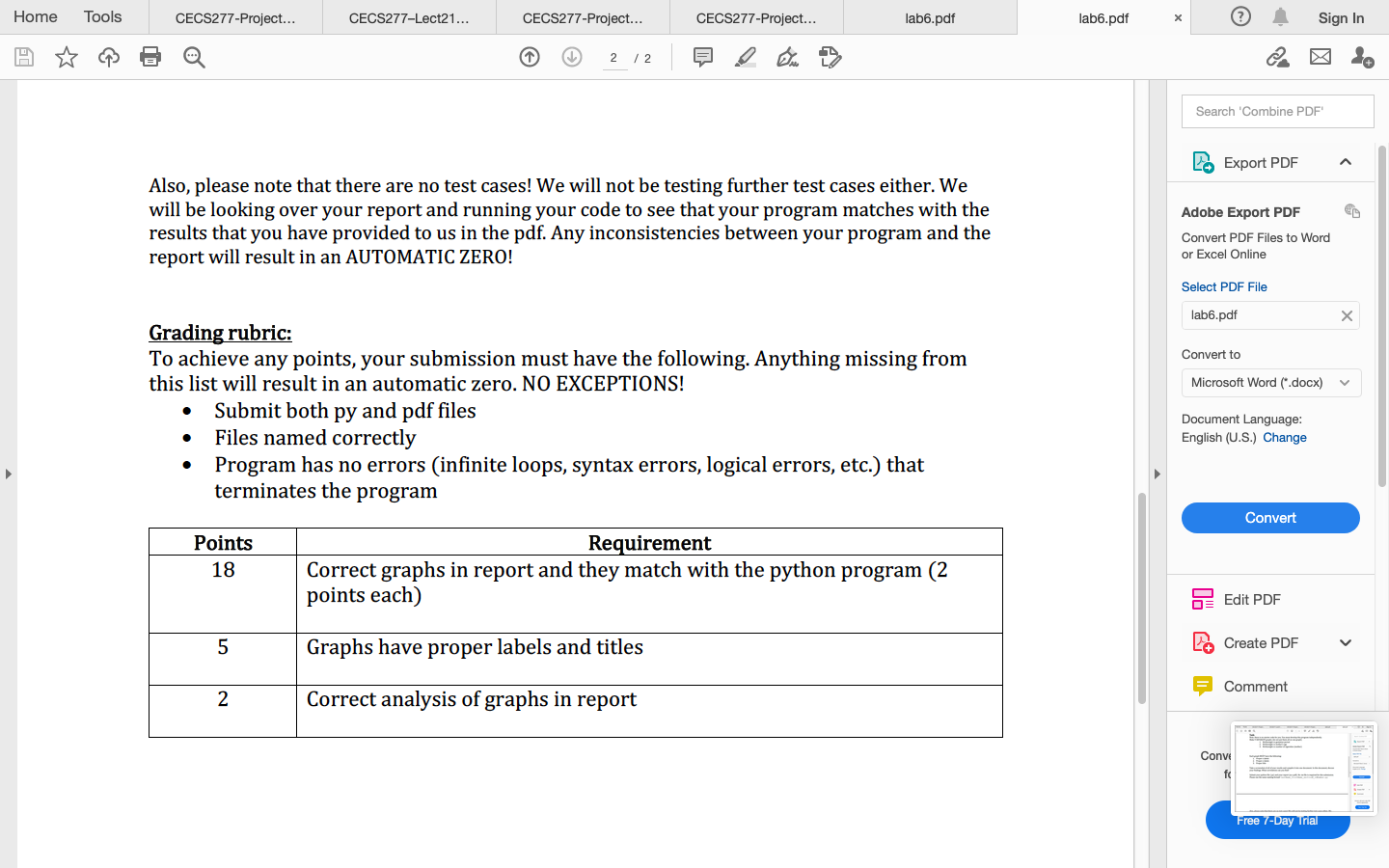Jump to the previous page with the up arrow
The image size is (1389, 868).
530,57
